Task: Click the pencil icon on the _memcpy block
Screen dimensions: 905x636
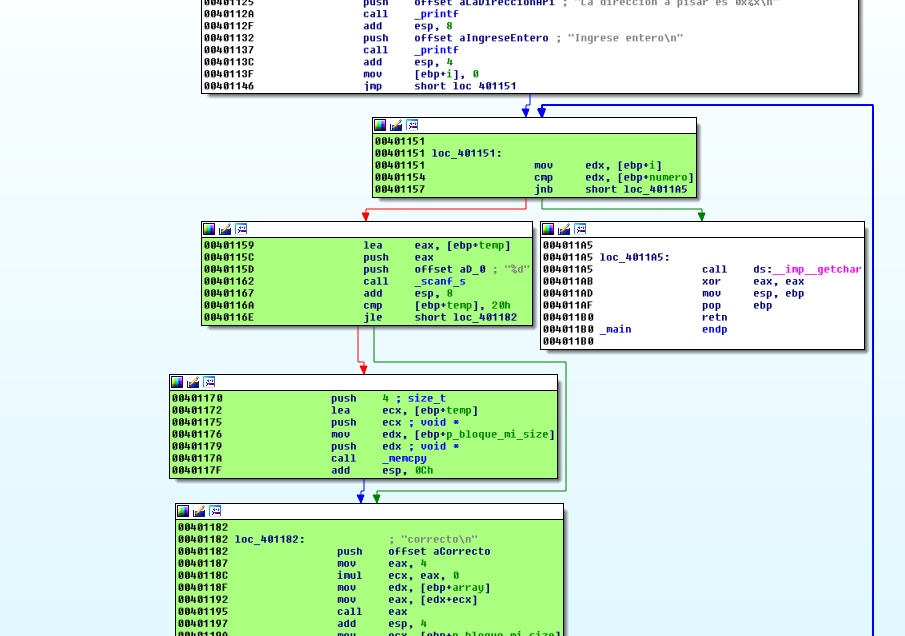Action: click(193, 382)
